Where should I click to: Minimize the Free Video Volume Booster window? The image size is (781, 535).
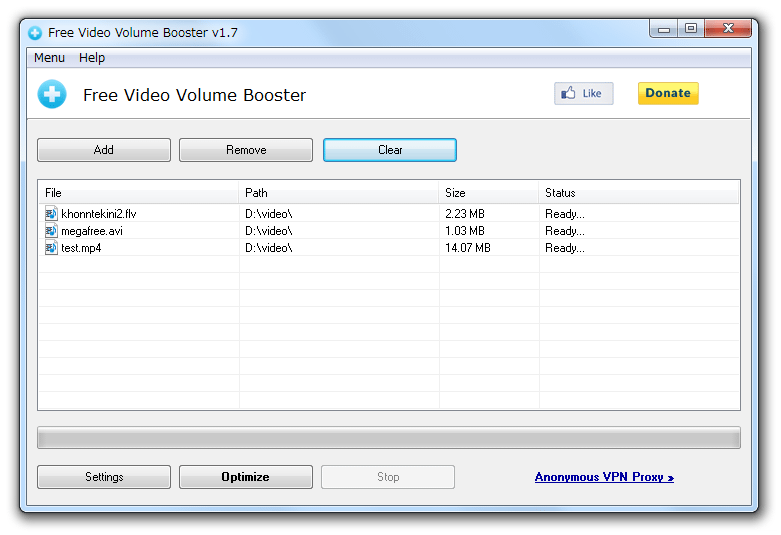coord(663,29)
